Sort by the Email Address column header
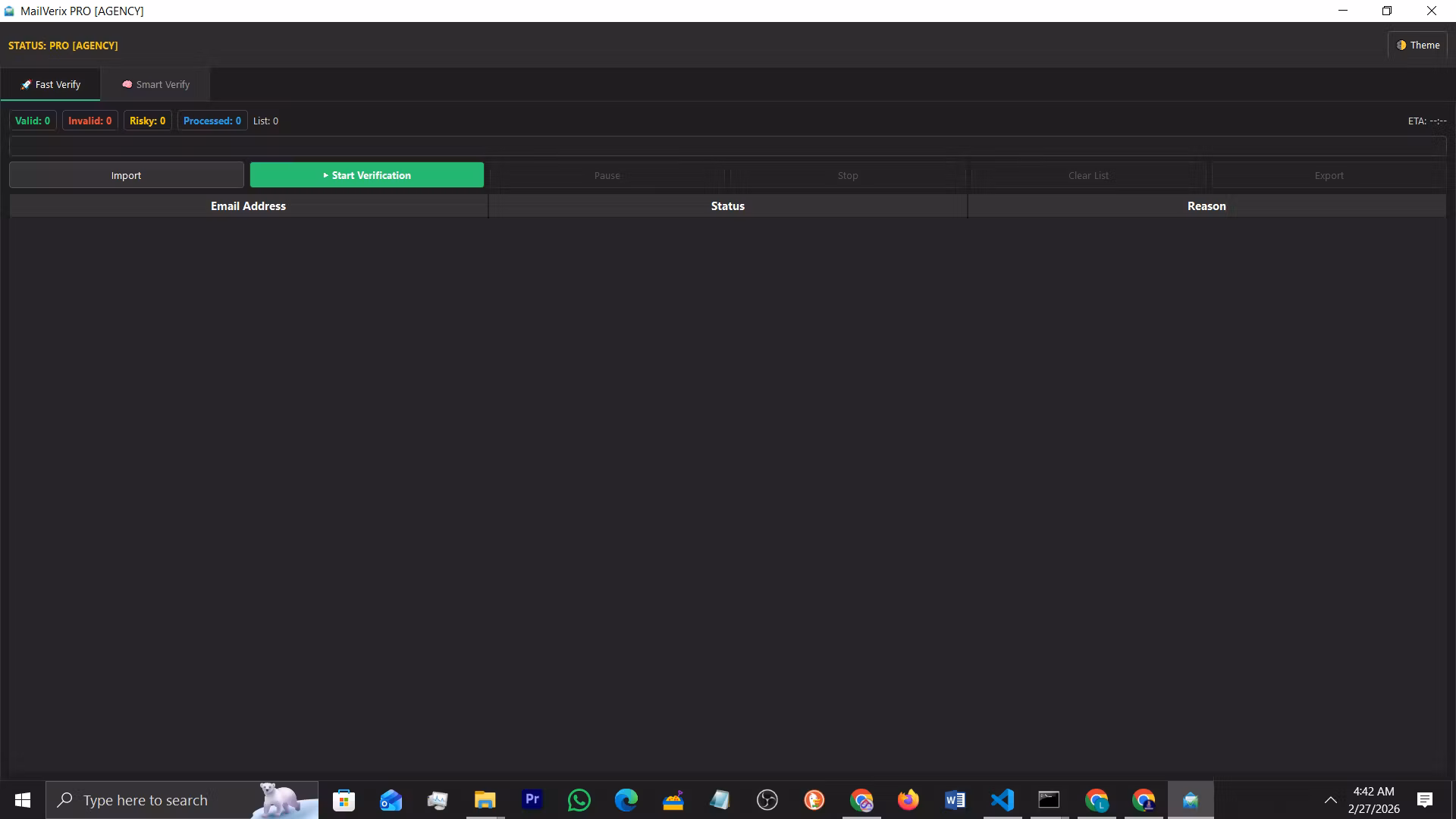1456x819 pixels. click(249, 206)
